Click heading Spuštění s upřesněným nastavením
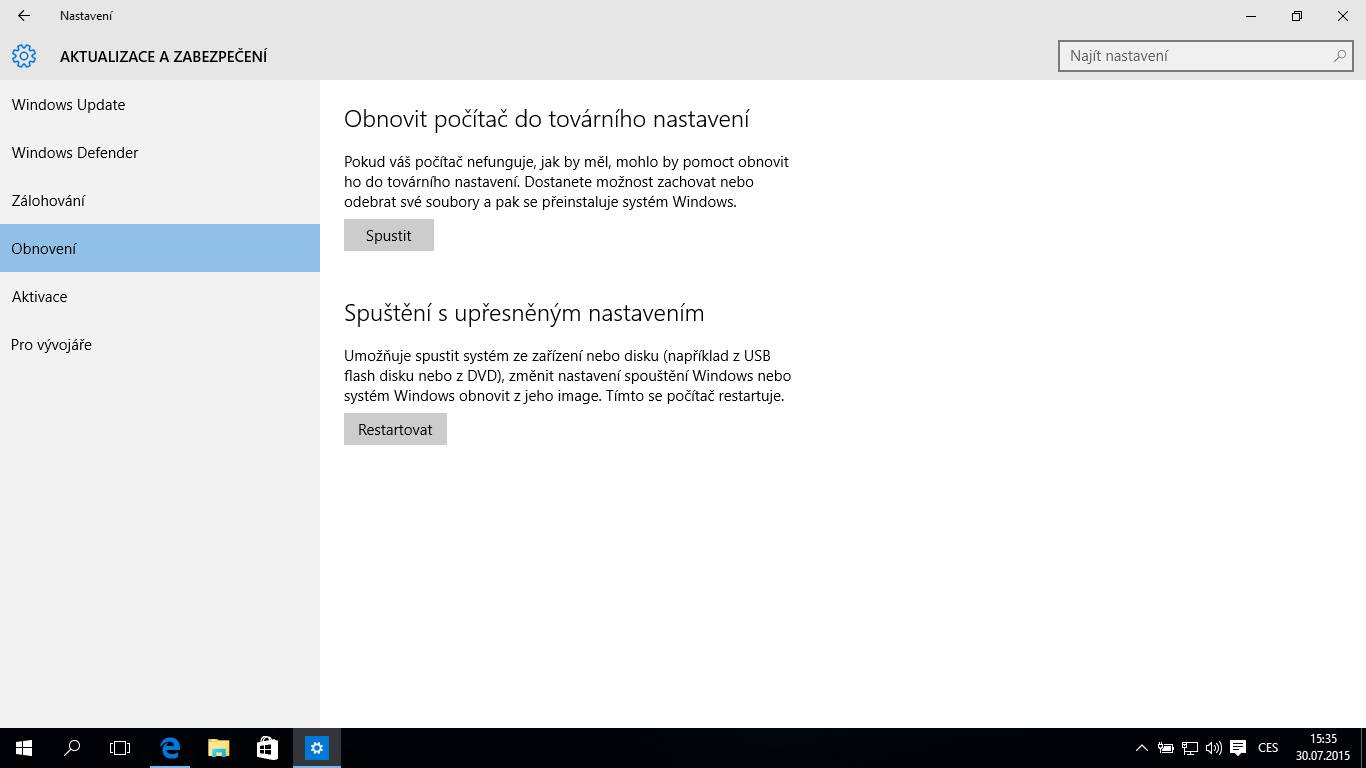This screenshot has width=1366, height=768. (x=524, y=313)
